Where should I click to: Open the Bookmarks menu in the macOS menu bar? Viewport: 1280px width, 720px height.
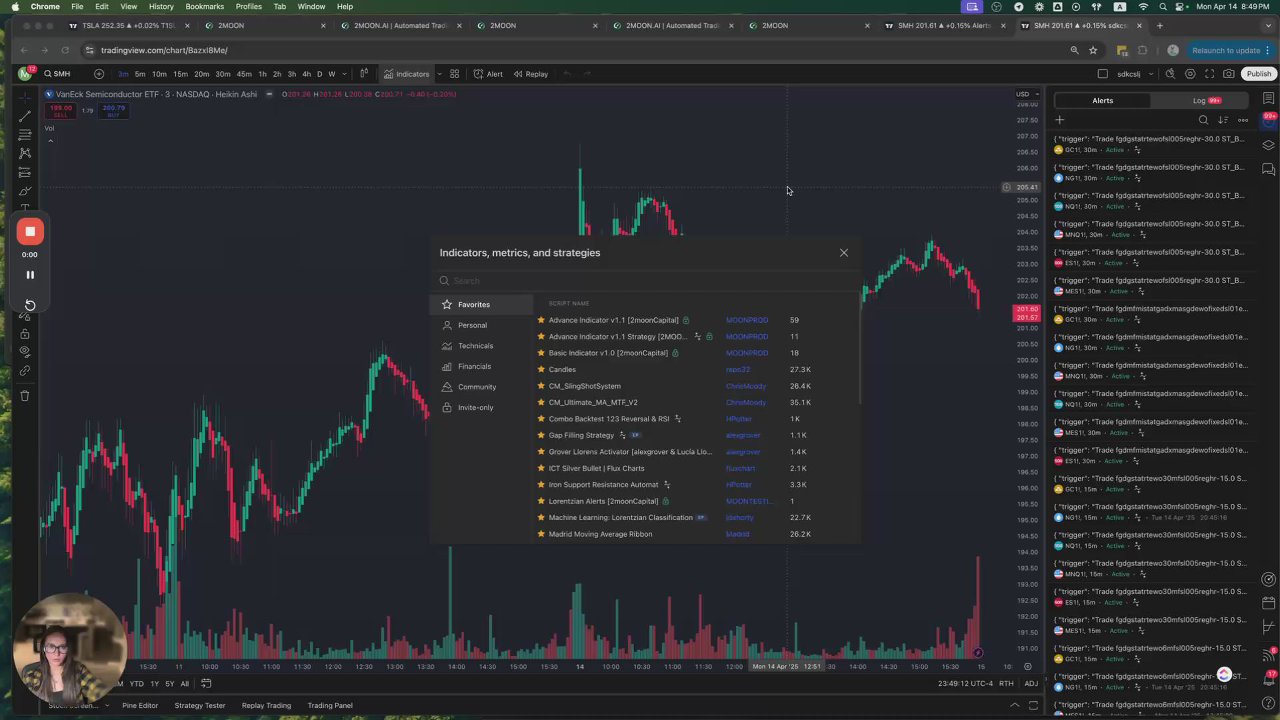(204, 6)
